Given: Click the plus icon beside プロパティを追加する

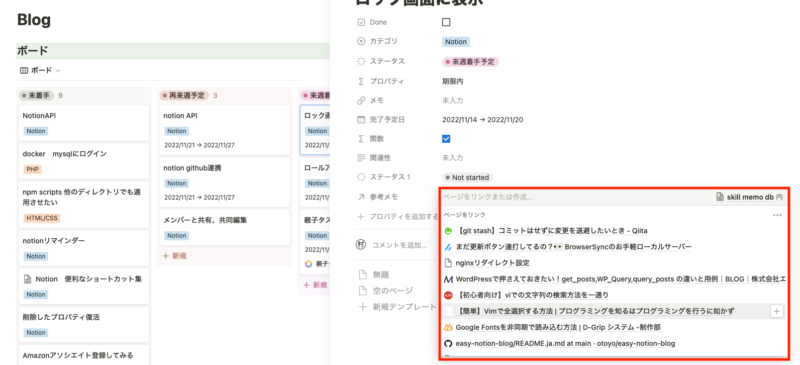Looking at the screenshot, I should [361, 216].
